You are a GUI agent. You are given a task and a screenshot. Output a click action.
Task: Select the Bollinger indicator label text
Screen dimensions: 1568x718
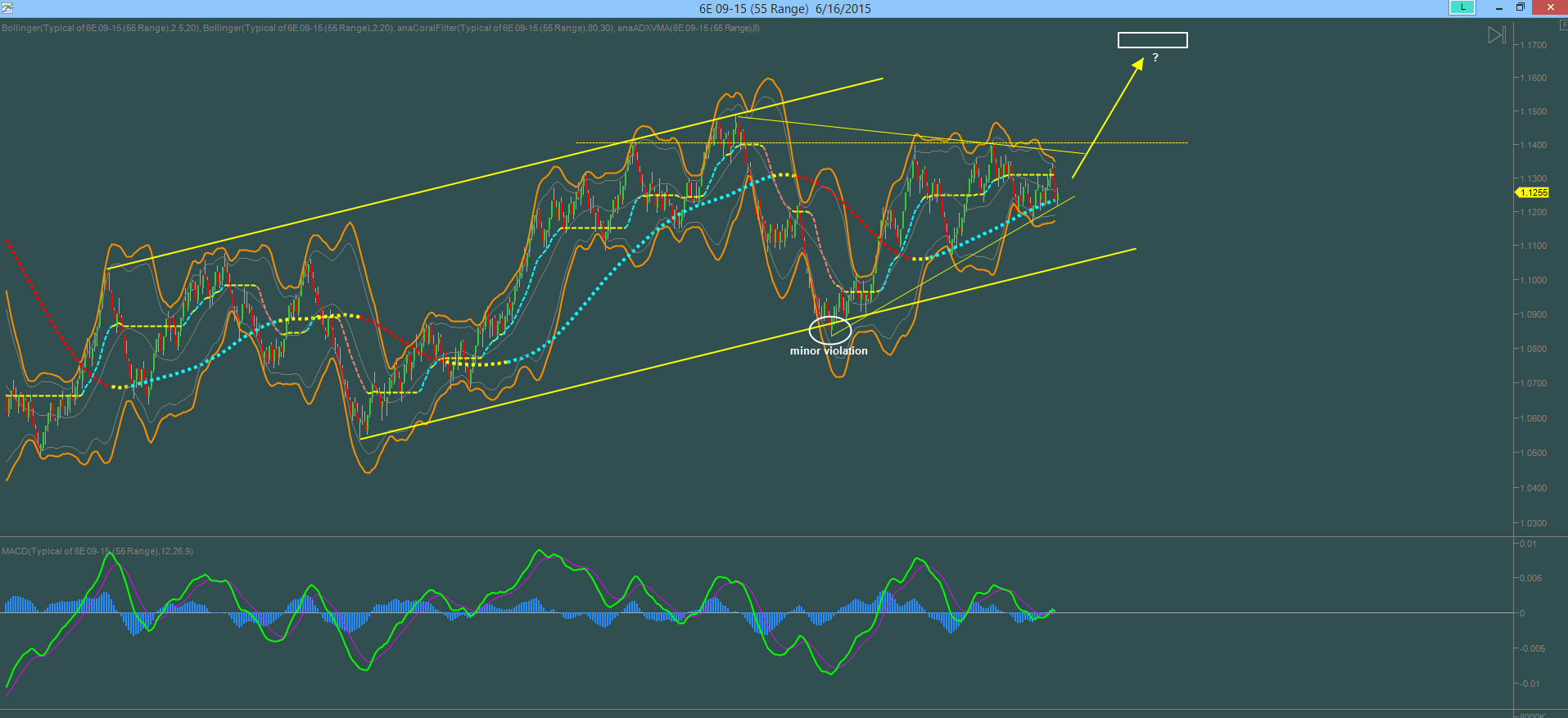click(x=101, y=28)
